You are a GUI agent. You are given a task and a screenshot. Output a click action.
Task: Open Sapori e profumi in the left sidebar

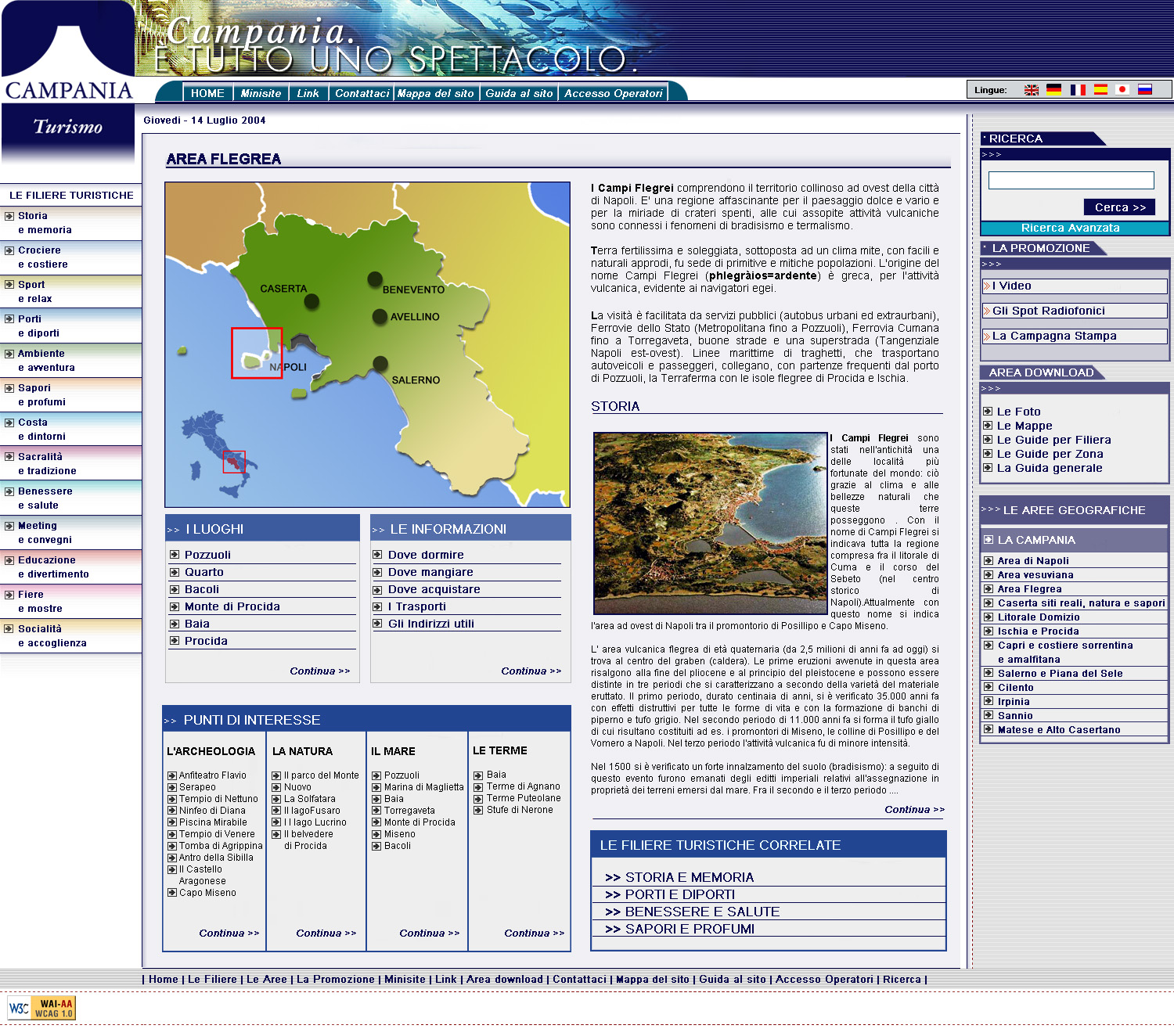point(41,395)
